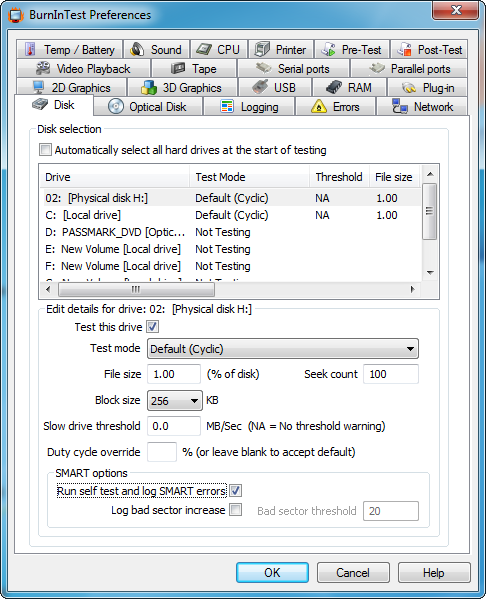
Task: Open the Block size dropdown
Action: 175,400
